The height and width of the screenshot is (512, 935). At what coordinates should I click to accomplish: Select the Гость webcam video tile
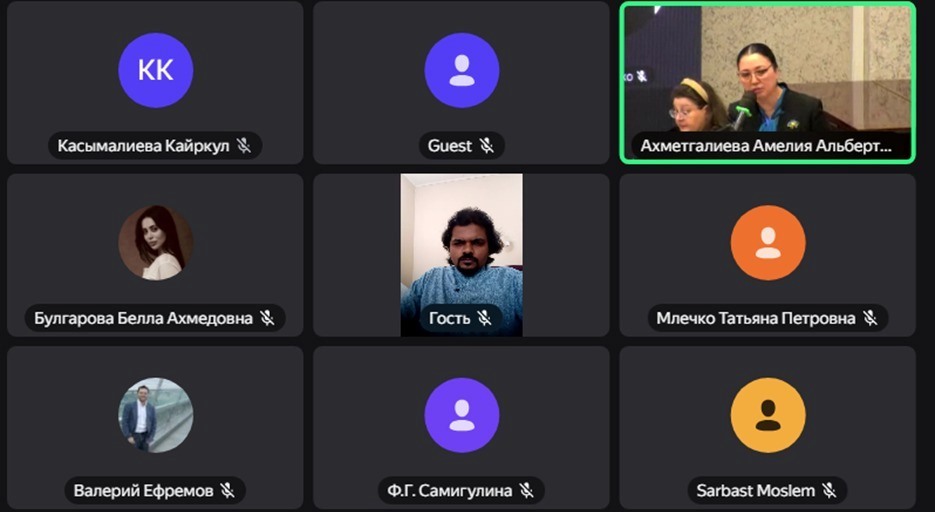click(462, 255)
